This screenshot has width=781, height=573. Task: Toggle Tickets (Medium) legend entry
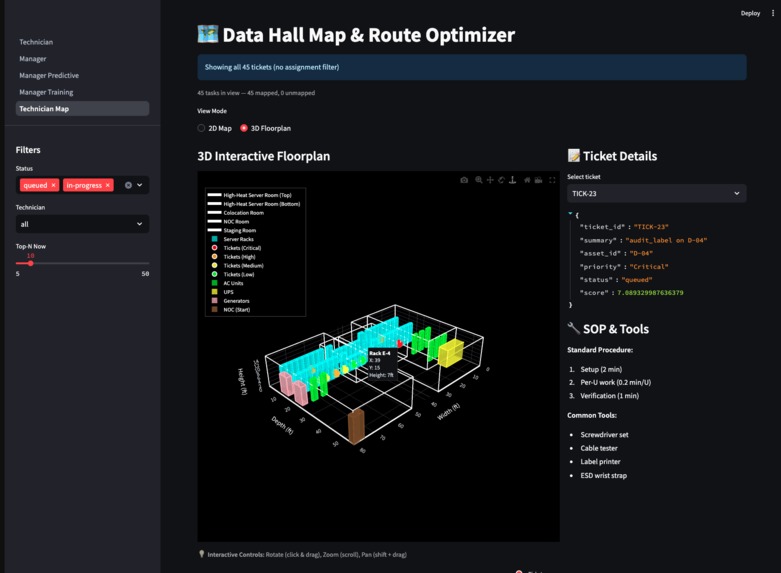pyautogui.click(x=236, y=266)
